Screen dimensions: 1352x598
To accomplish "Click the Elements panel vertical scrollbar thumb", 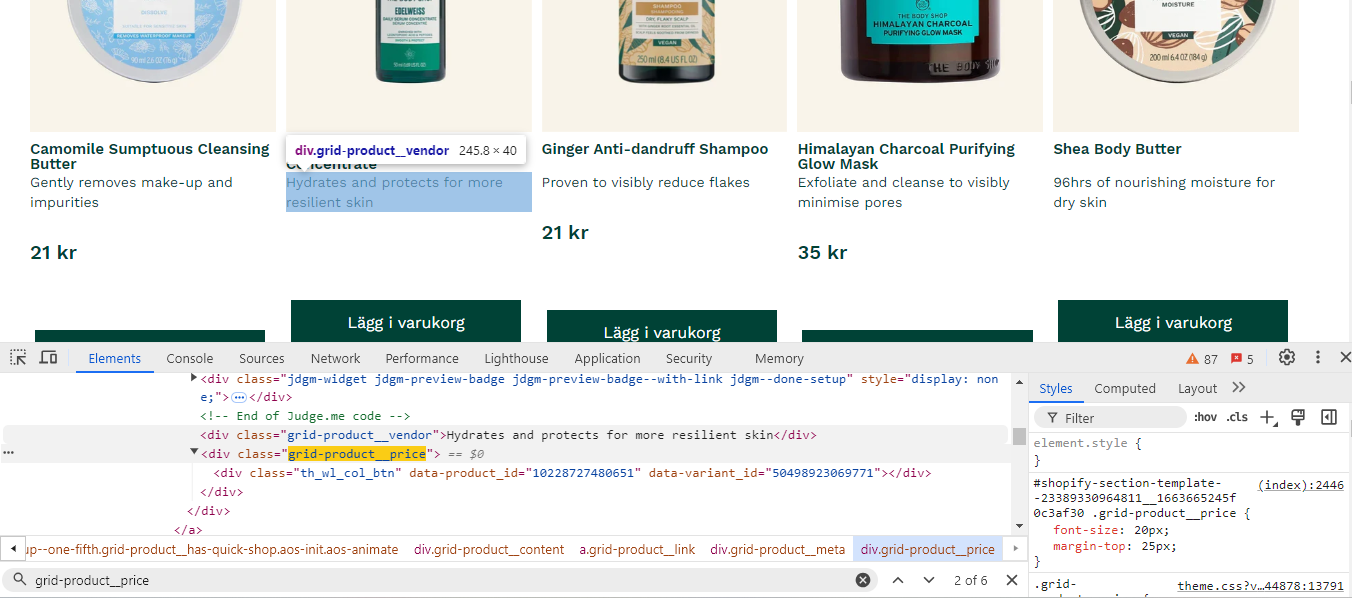I will tap(1019, 436).
